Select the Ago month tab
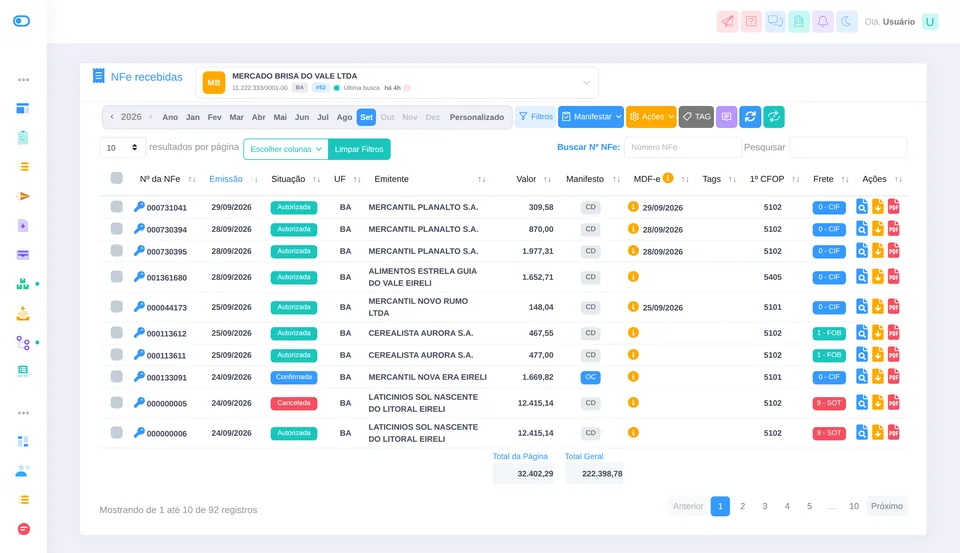Screen dimensions: 960x553 pyautogui.click(x=344, y=117)
